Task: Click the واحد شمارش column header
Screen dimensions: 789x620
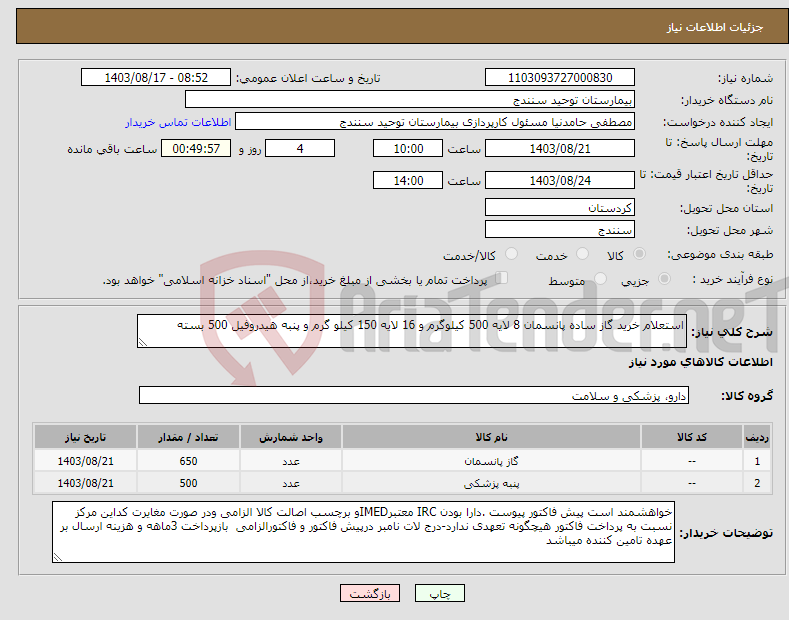Action: (x=291, y=437)
